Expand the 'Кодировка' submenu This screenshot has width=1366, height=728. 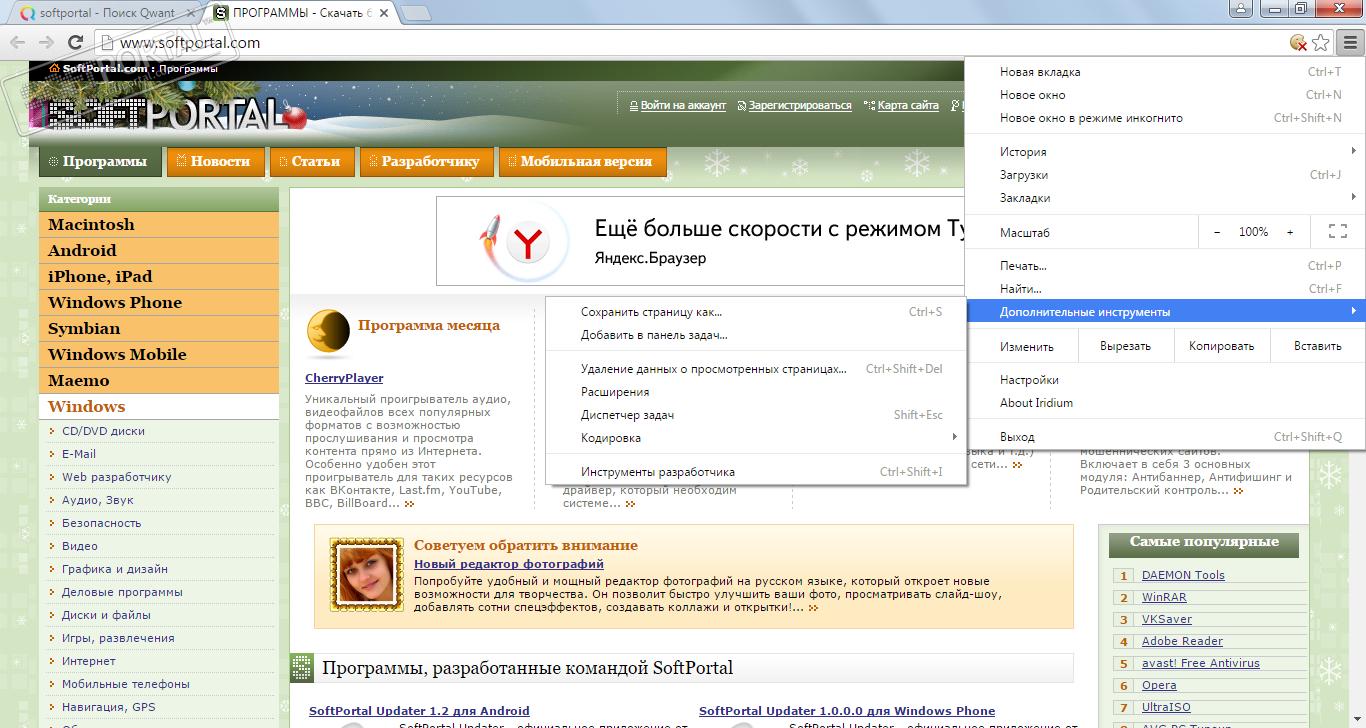pos(756,438)
